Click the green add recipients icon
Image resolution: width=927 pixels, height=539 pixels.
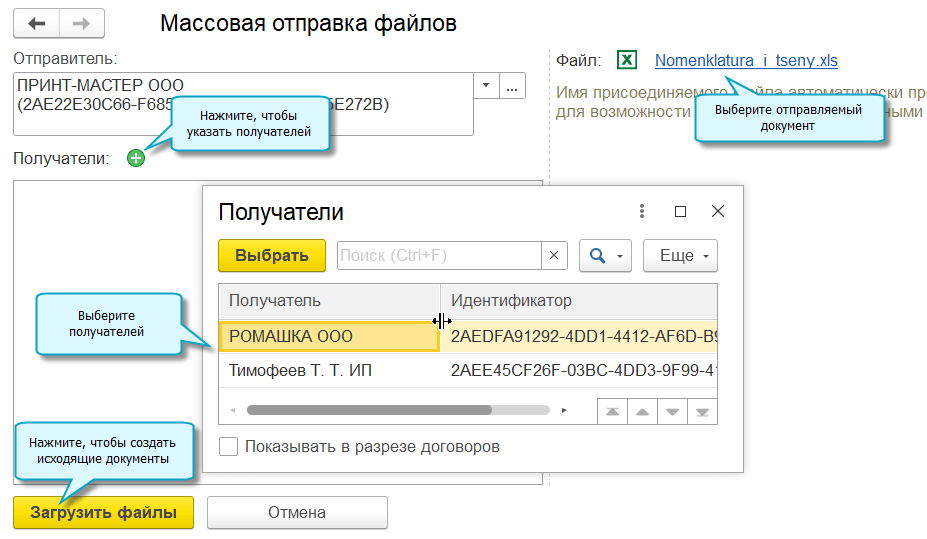pos(136,158)
